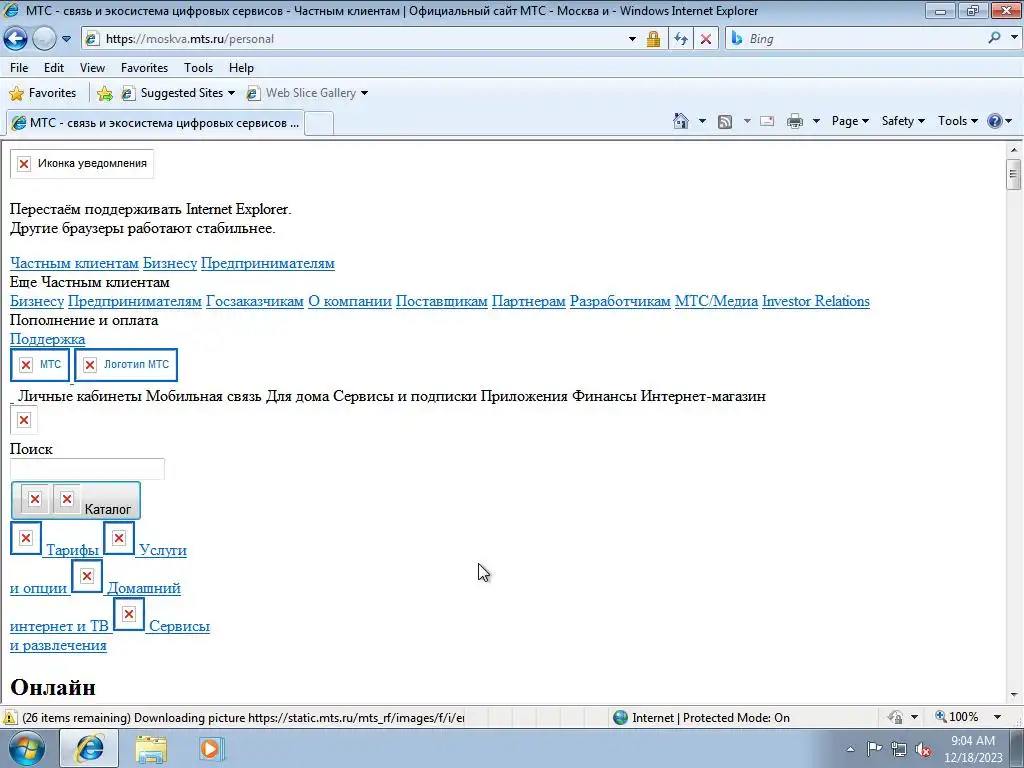Click the Internet Explorer taskbar icon

click(x=89, y=748)
